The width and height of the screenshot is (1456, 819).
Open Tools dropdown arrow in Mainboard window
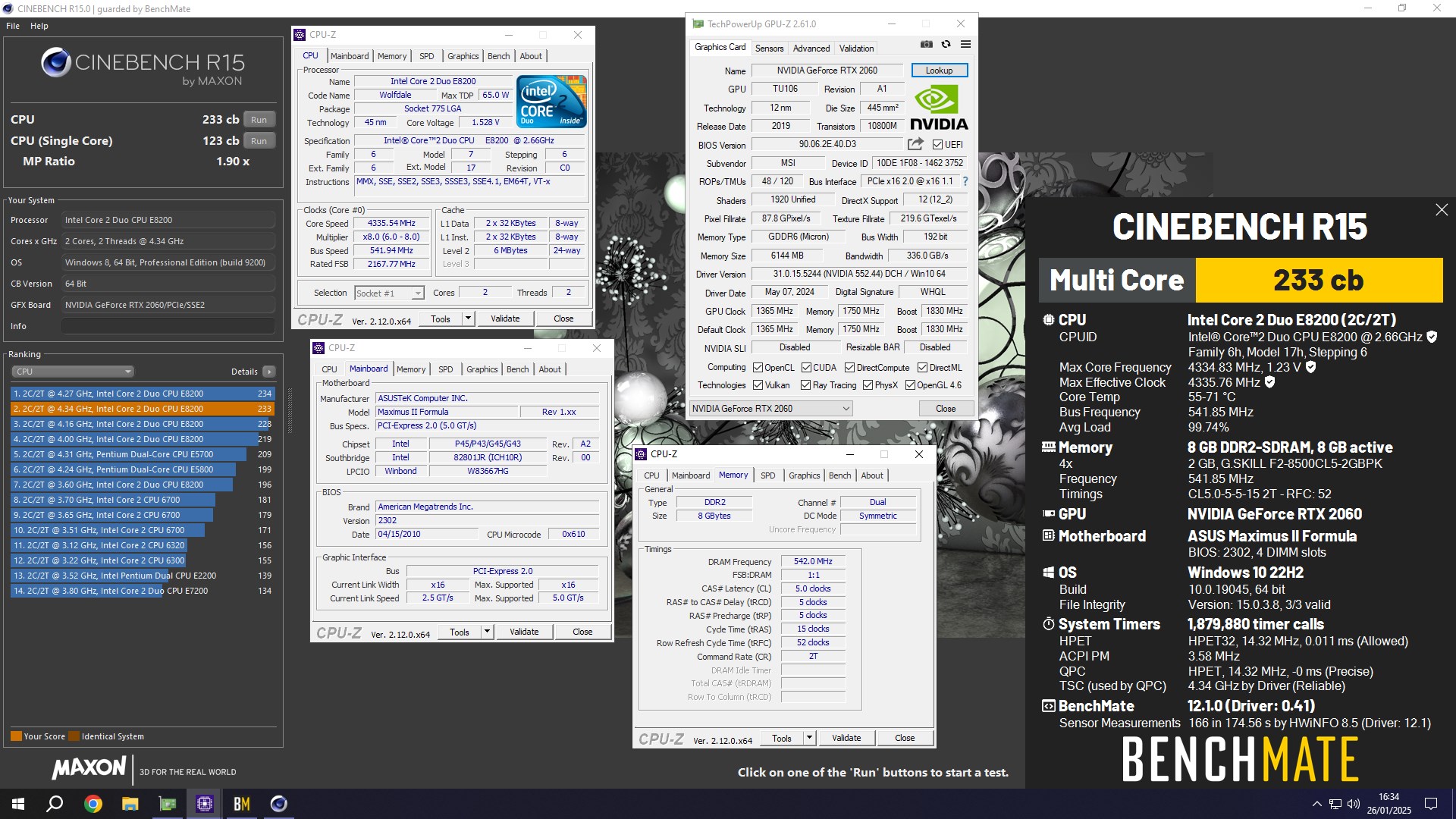tap(487, 632)
